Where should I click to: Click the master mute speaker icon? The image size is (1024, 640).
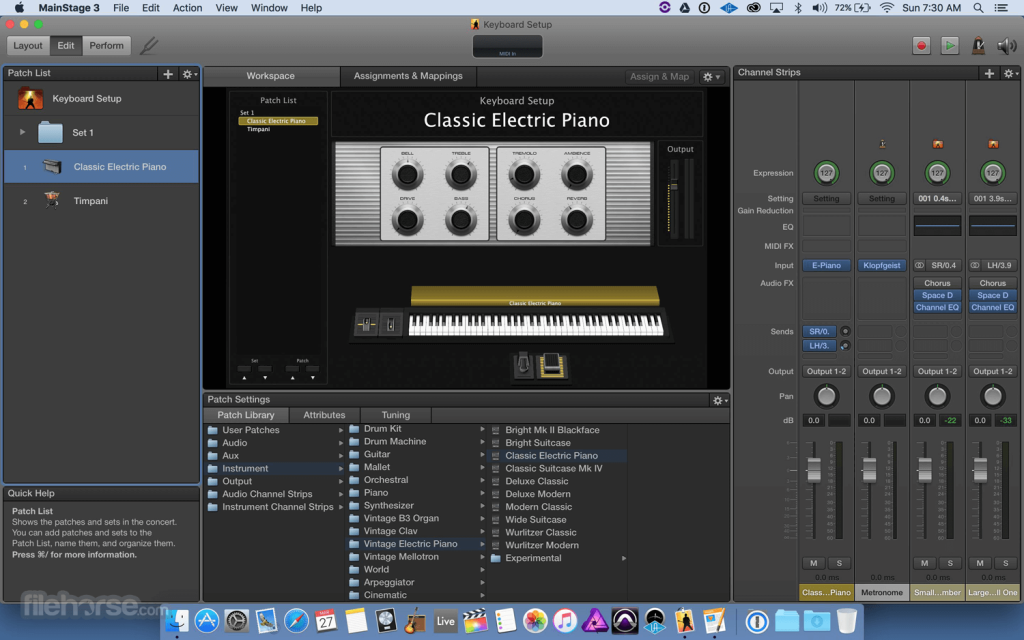(x=1004, y=46)
